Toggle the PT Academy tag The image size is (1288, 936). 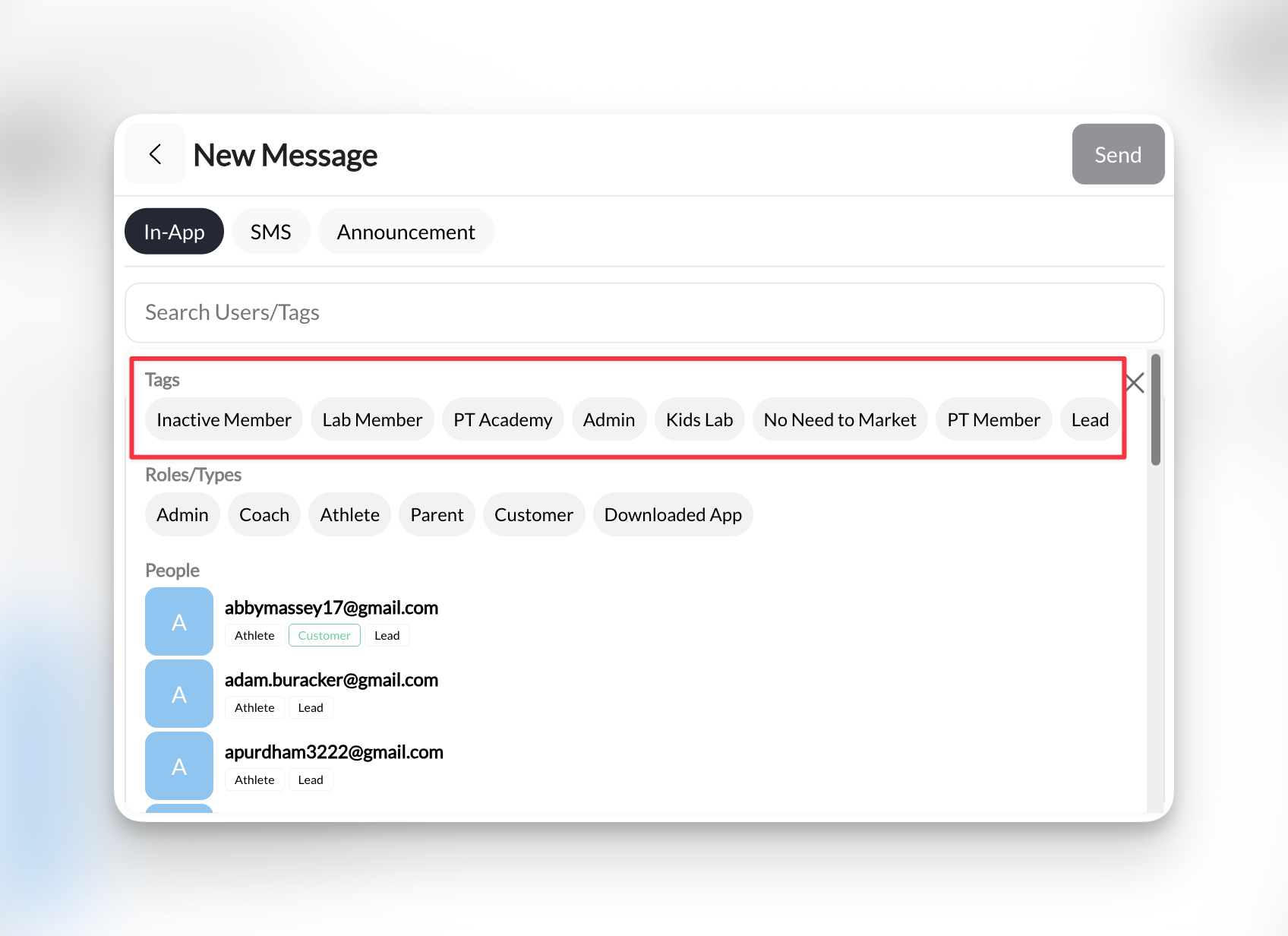[x=502, y=419]
